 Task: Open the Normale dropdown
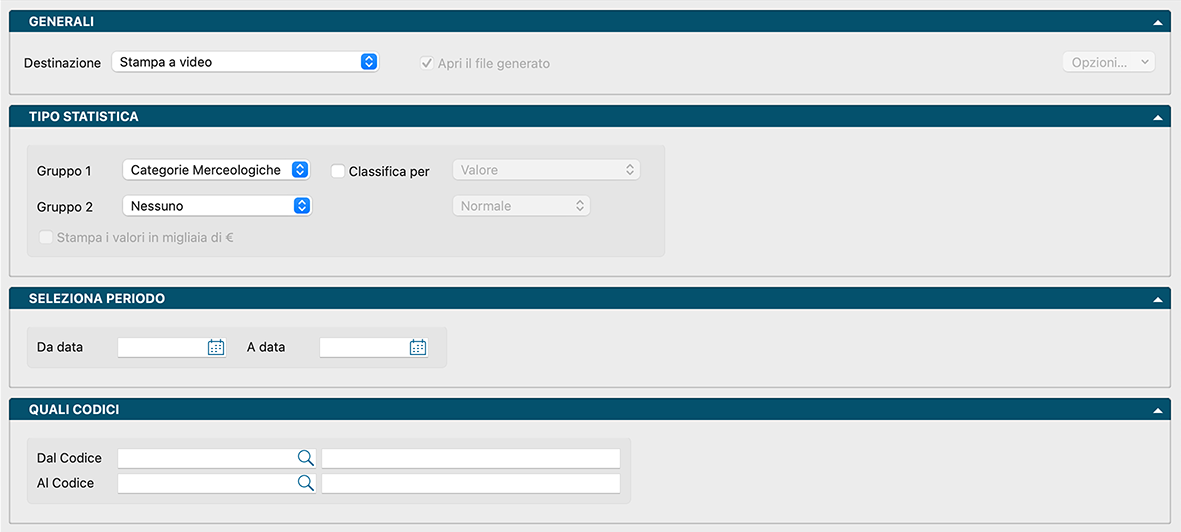[521, 206]
